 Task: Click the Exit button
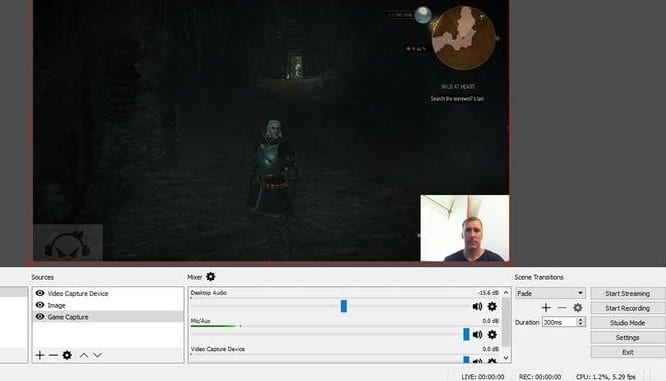(627, 352)
